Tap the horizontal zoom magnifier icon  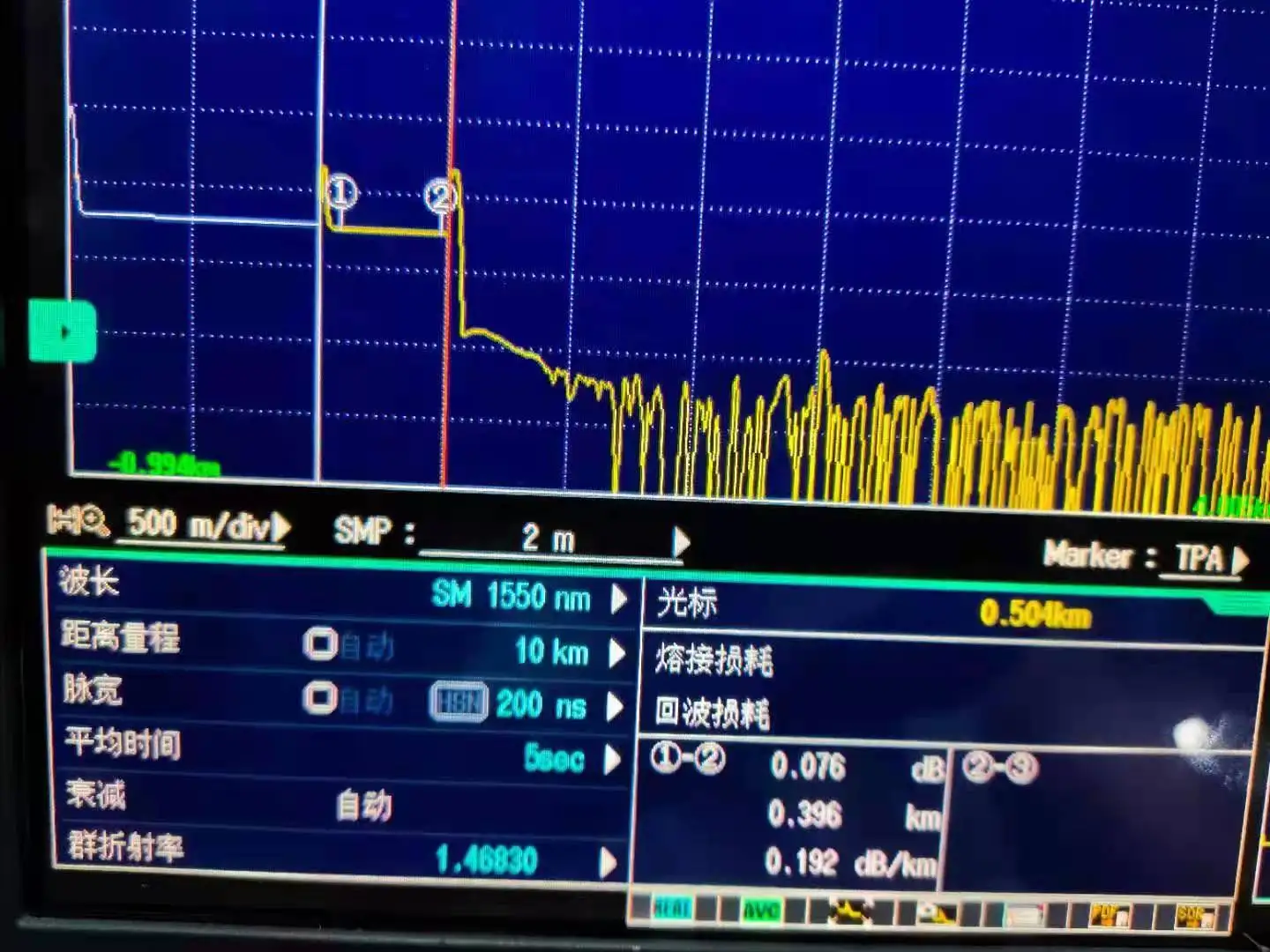point(78,521)
